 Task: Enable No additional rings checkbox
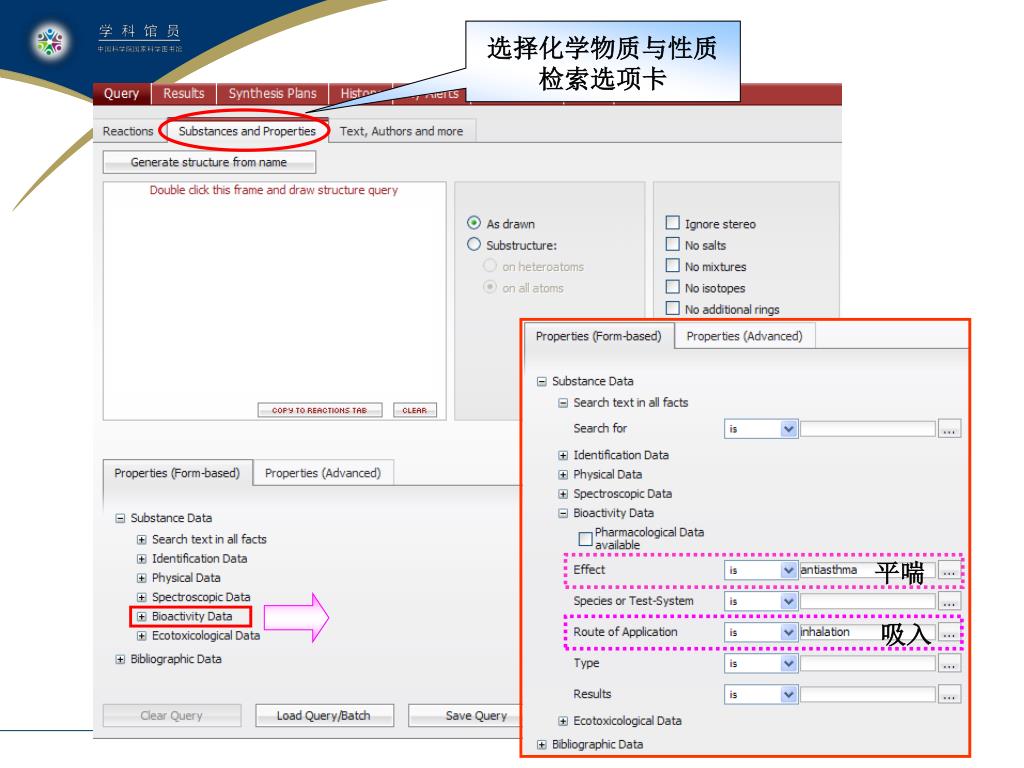click(673, 308)
